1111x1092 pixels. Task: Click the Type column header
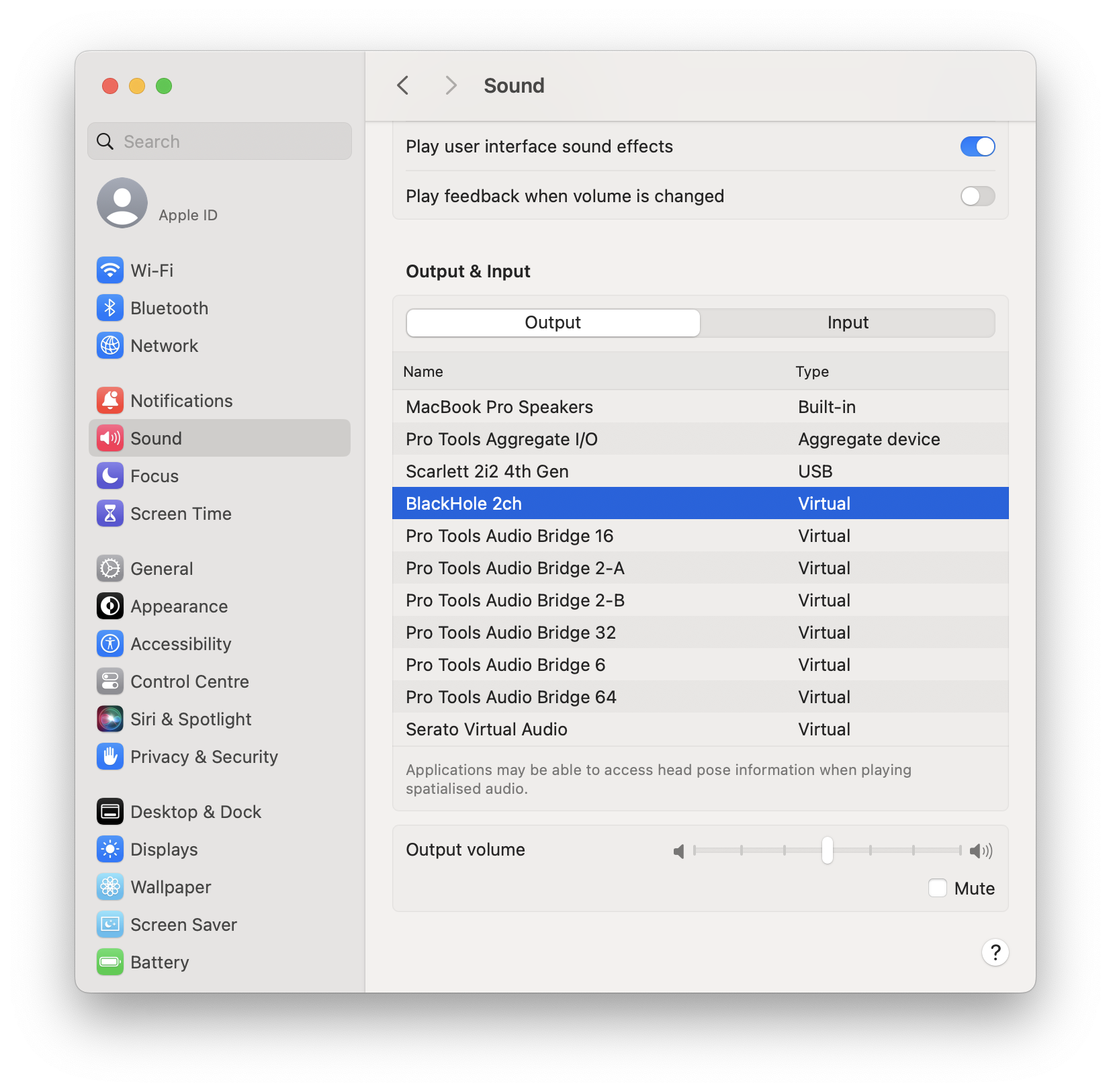pyautogui.click(x=812, y=371)
